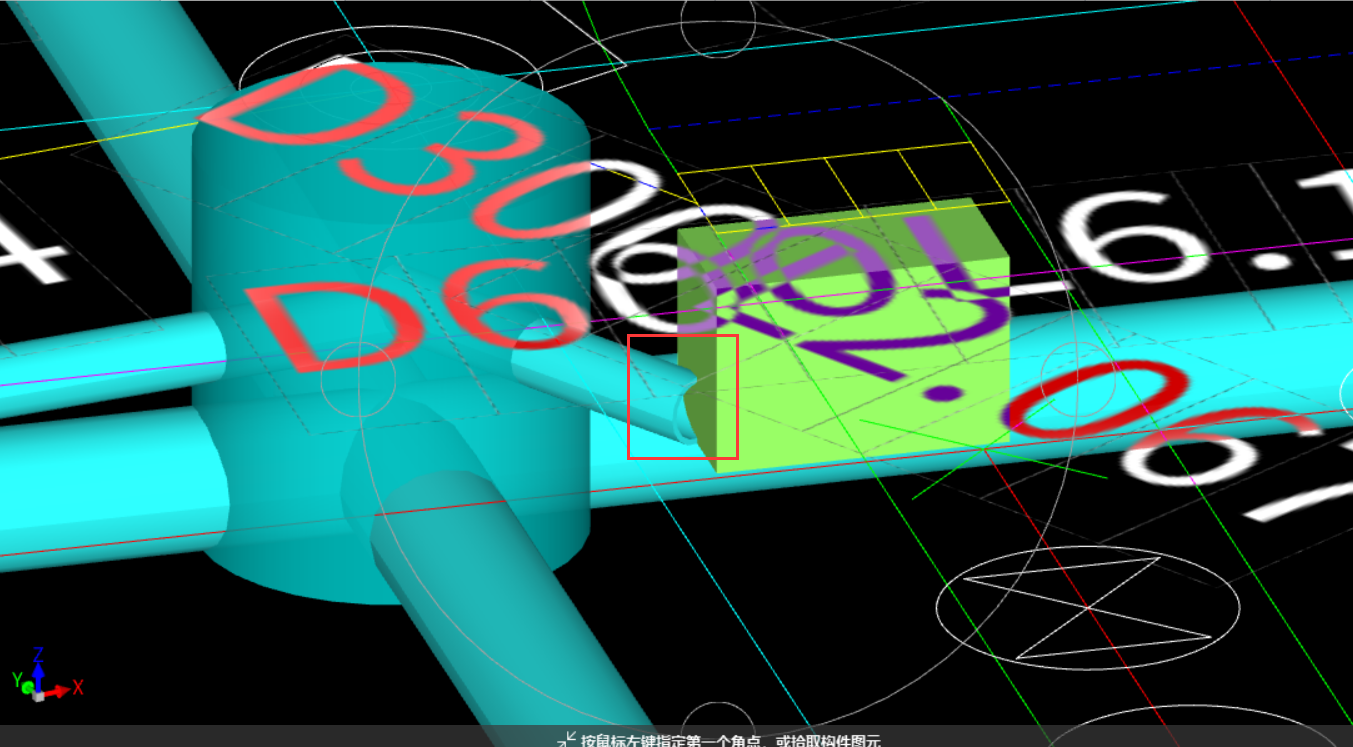Select the circle with crossed triangles symbol
1353x747 pixels.
1087,606
